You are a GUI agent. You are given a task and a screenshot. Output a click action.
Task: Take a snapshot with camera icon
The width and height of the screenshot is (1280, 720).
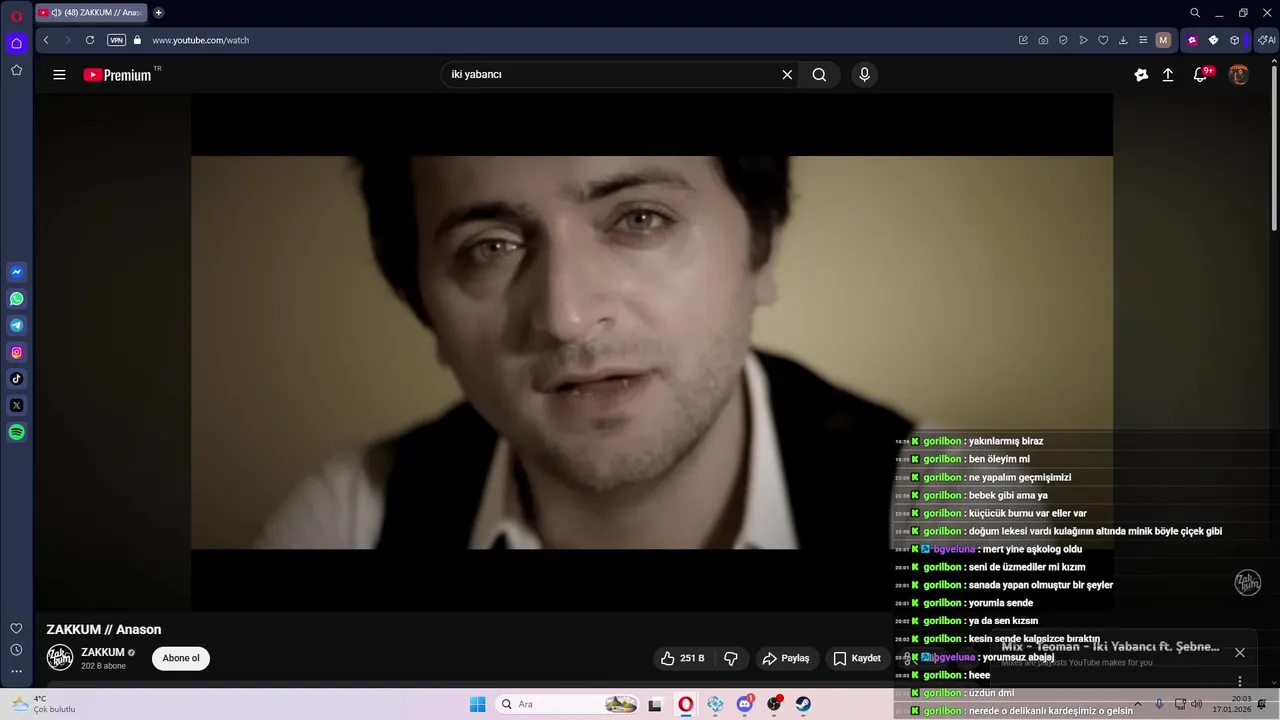(x=1043, y=40)
